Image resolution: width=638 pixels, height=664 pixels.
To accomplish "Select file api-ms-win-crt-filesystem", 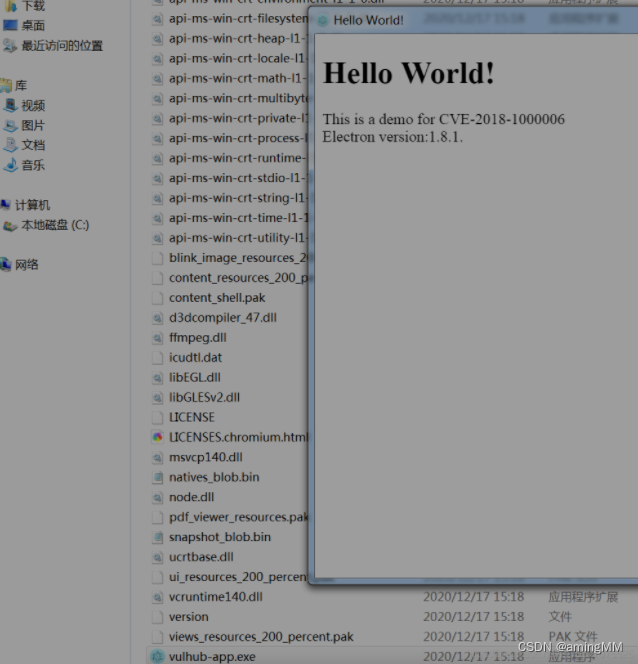I will [238, 19].
